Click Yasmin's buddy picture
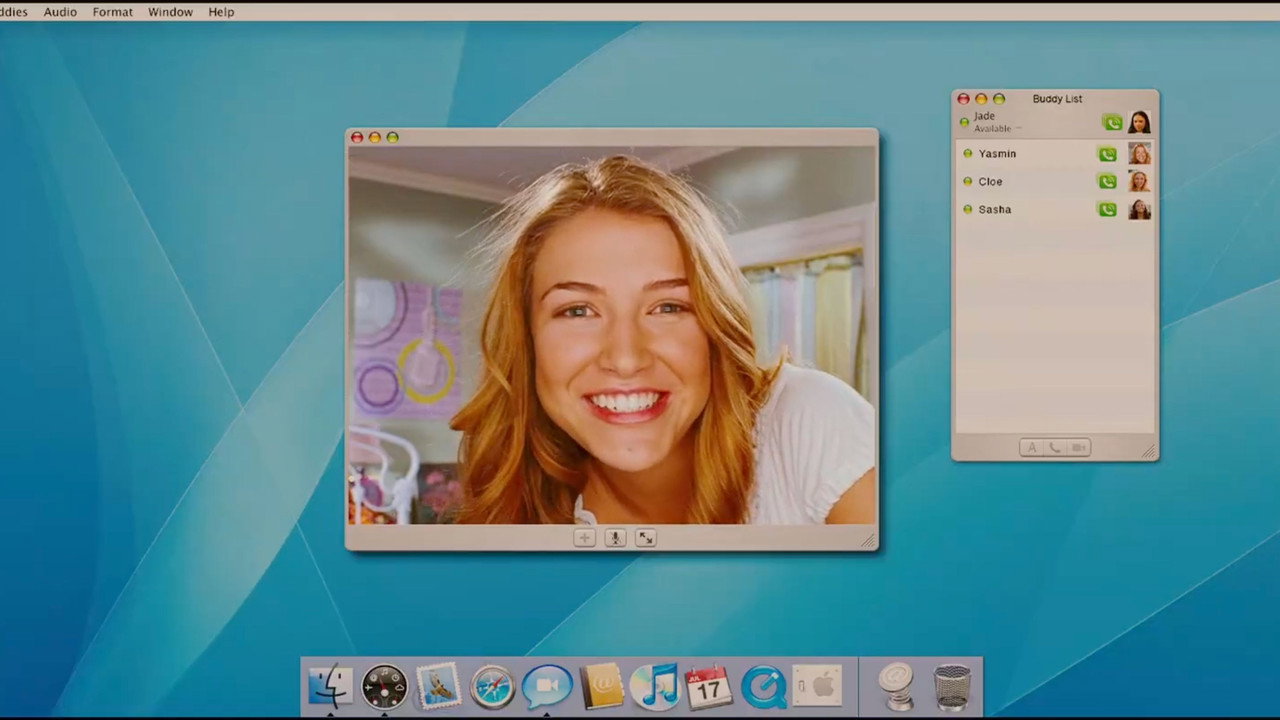The height and width of the screenshot is (720, 1280). (1139, 154)
